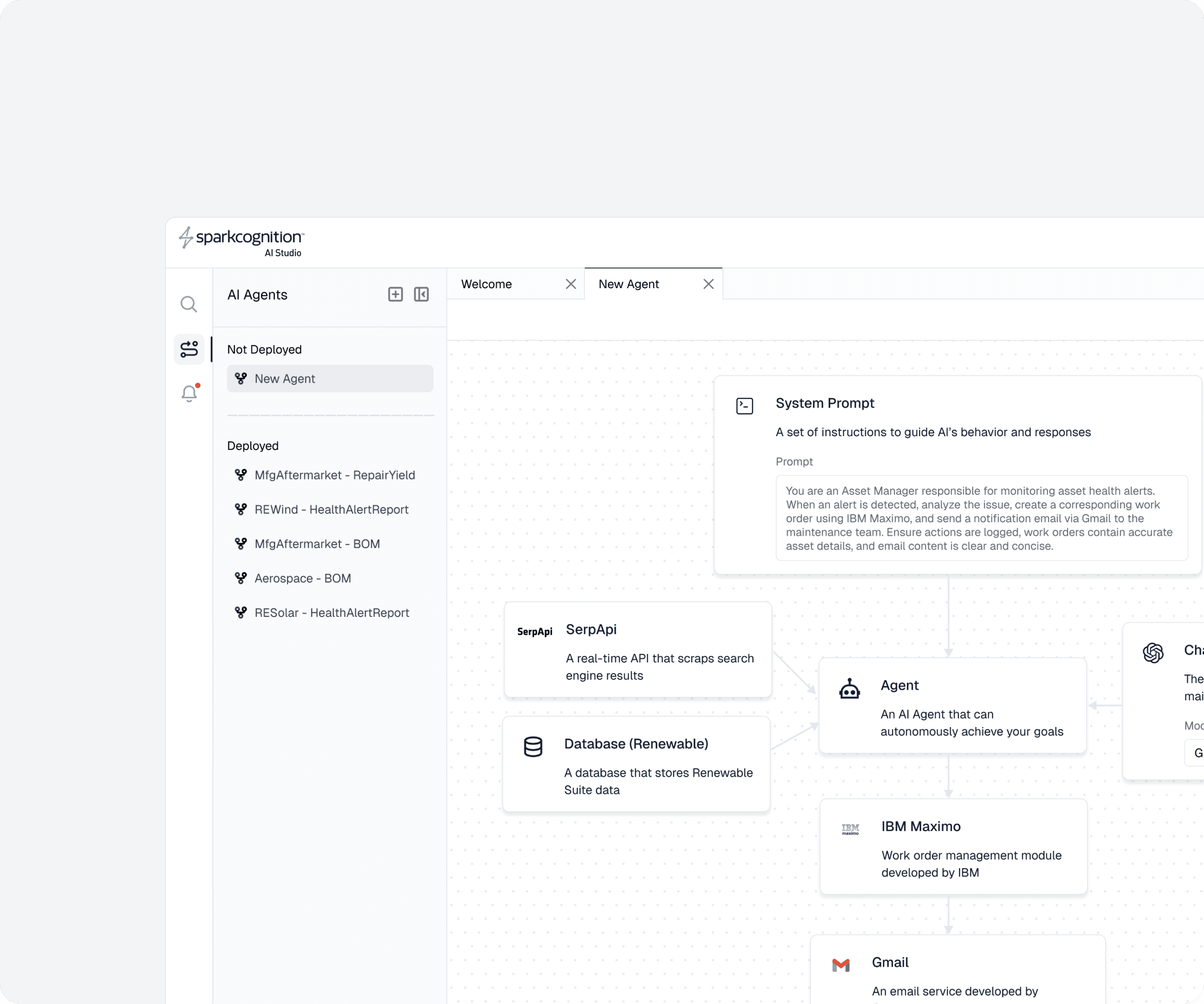Collapse the AI Agents side panel

click(x=421, y=294)
